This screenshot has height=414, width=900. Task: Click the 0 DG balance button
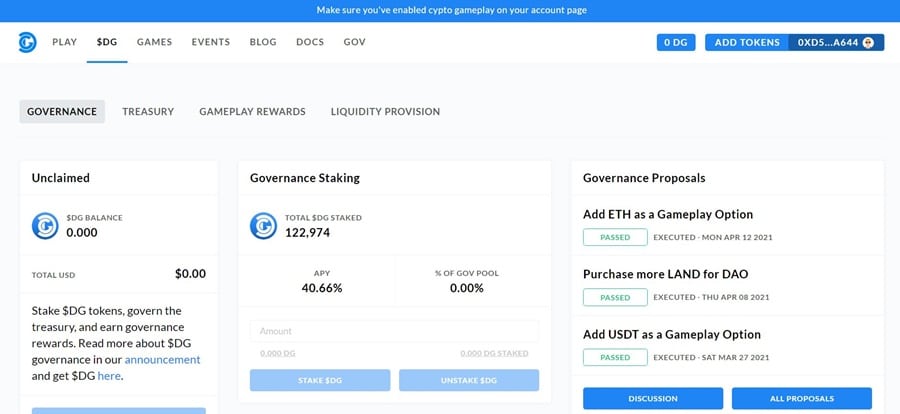click(676, 42)
